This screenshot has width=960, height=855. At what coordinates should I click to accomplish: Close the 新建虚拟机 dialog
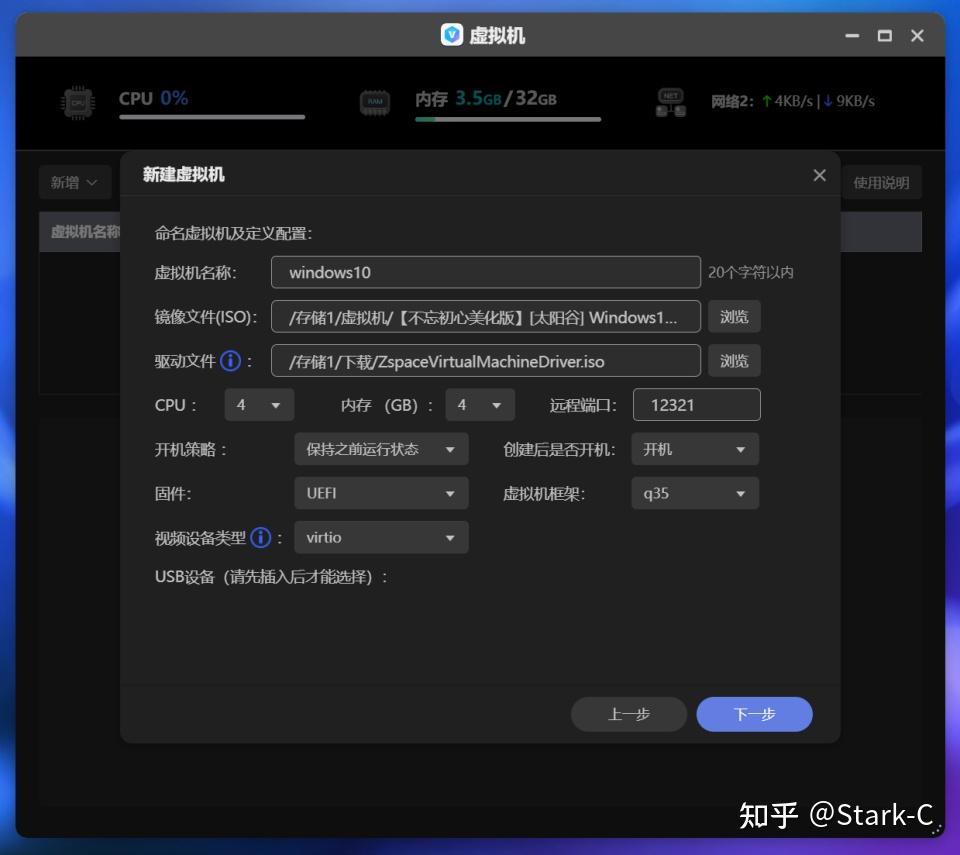pos(819,175)
